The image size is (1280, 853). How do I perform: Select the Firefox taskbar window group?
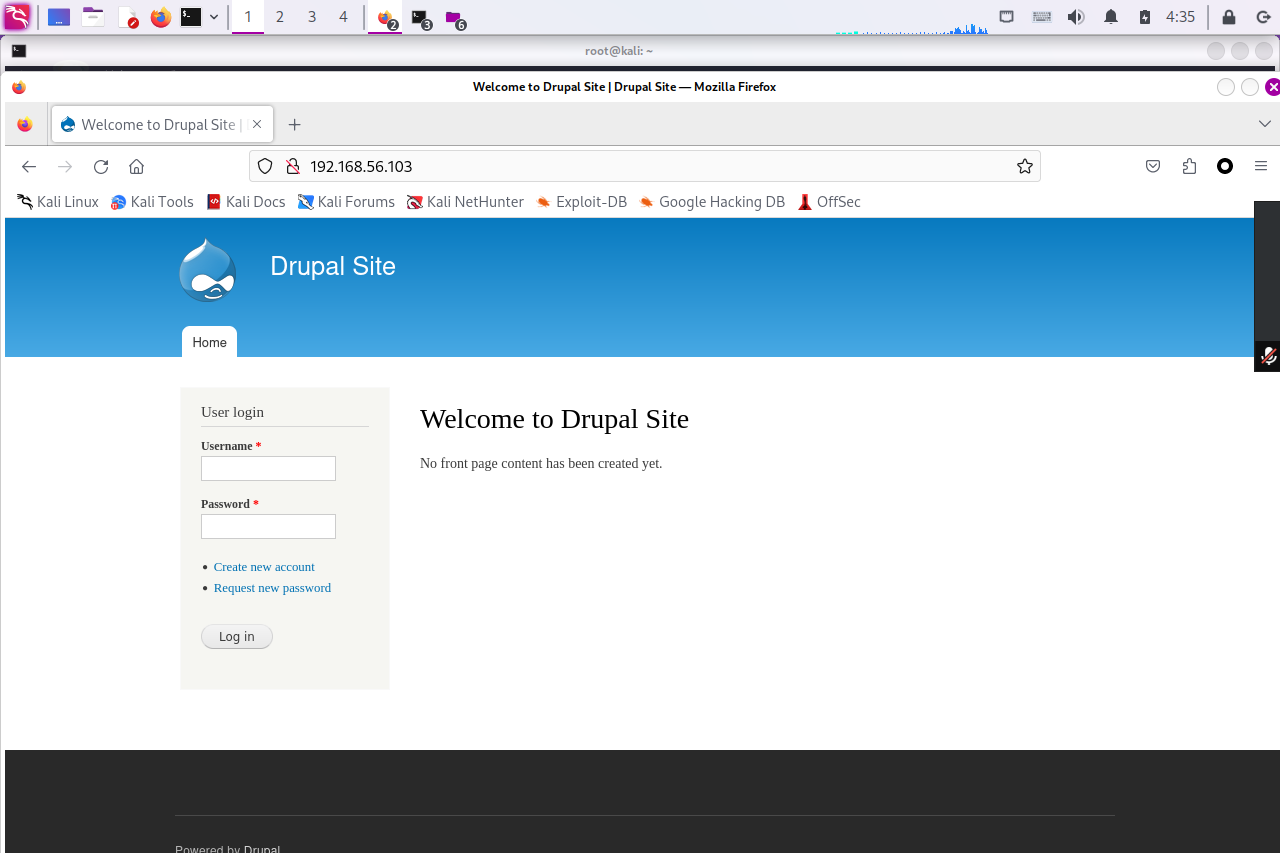(386, 18)
